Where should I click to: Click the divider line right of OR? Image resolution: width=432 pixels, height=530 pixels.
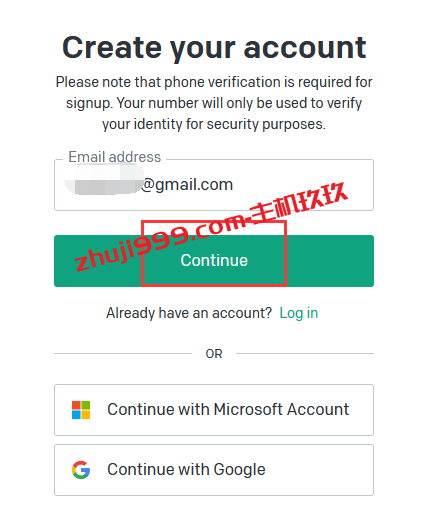[305, 354]
